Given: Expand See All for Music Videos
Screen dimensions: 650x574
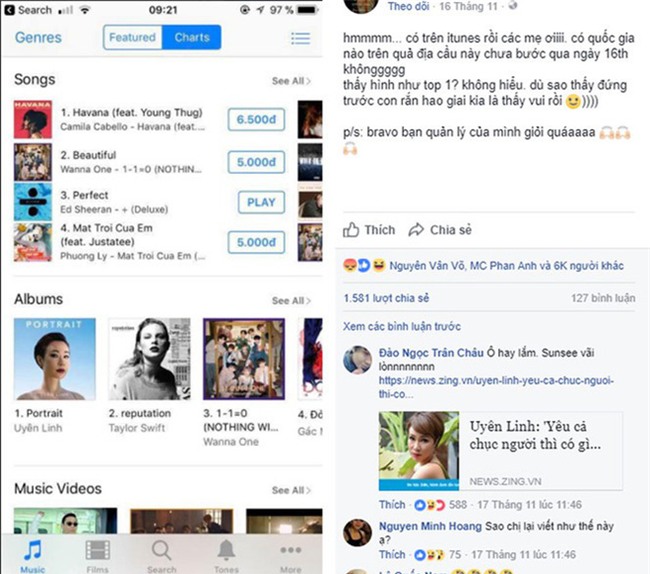Looking at the screenshot, I should [291, 490].
